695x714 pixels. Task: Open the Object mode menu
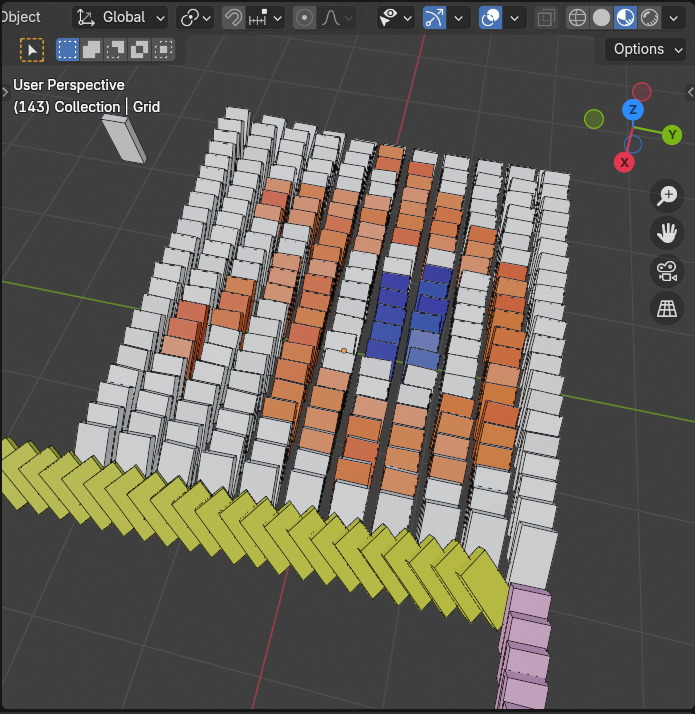click(x=20, y=17)
